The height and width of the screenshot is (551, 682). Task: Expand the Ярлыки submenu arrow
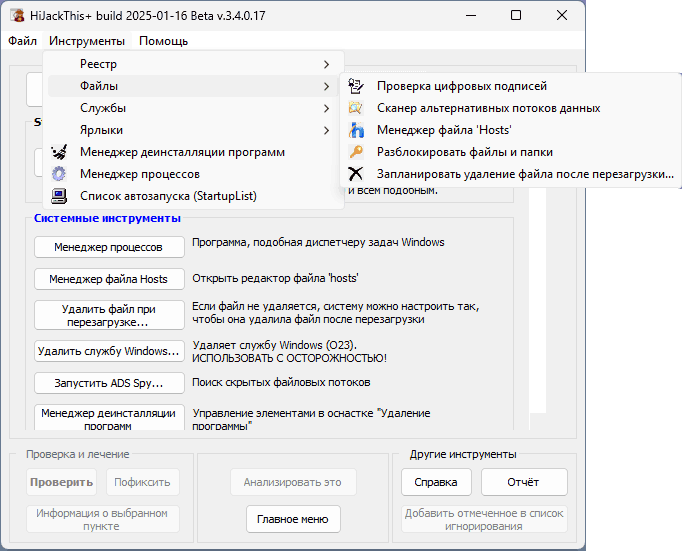pyautogui.click(x=326, y=130)
